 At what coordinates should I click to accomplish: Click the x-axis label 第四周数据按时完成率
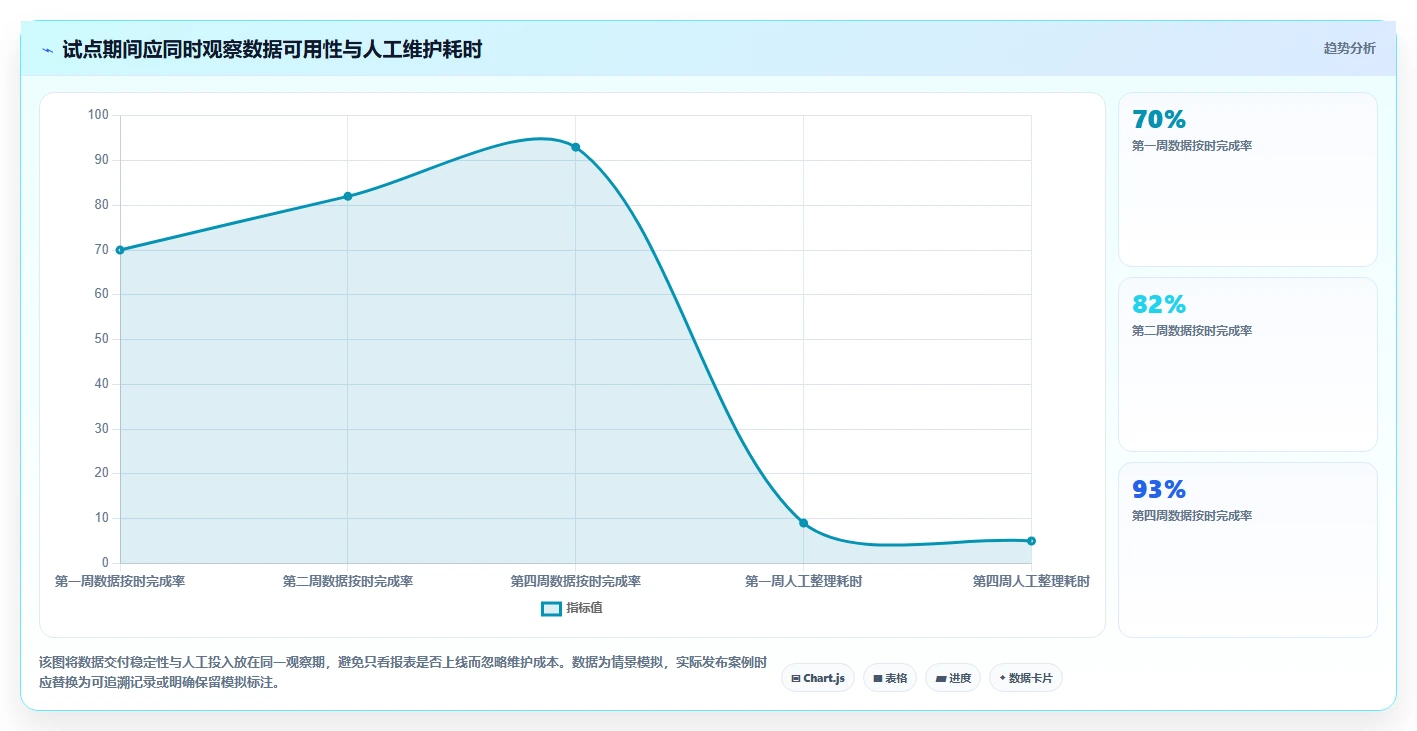click(576, 581)
